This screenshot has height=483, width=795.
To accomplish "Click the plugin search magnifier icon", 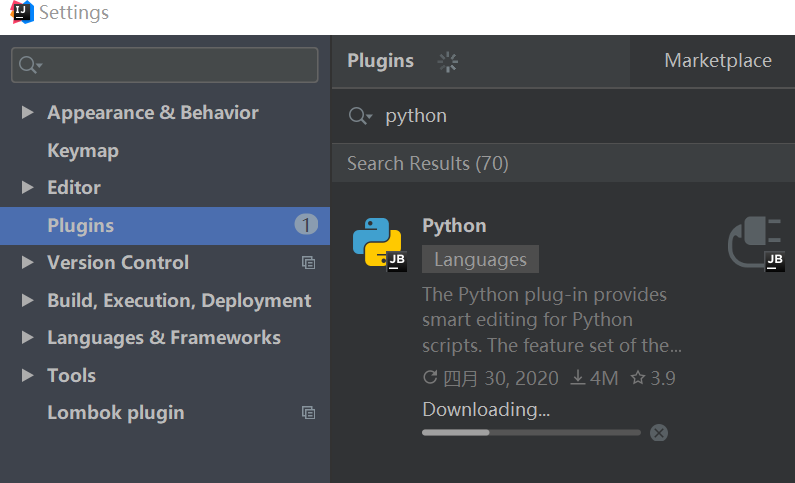I will coord(359,116).
